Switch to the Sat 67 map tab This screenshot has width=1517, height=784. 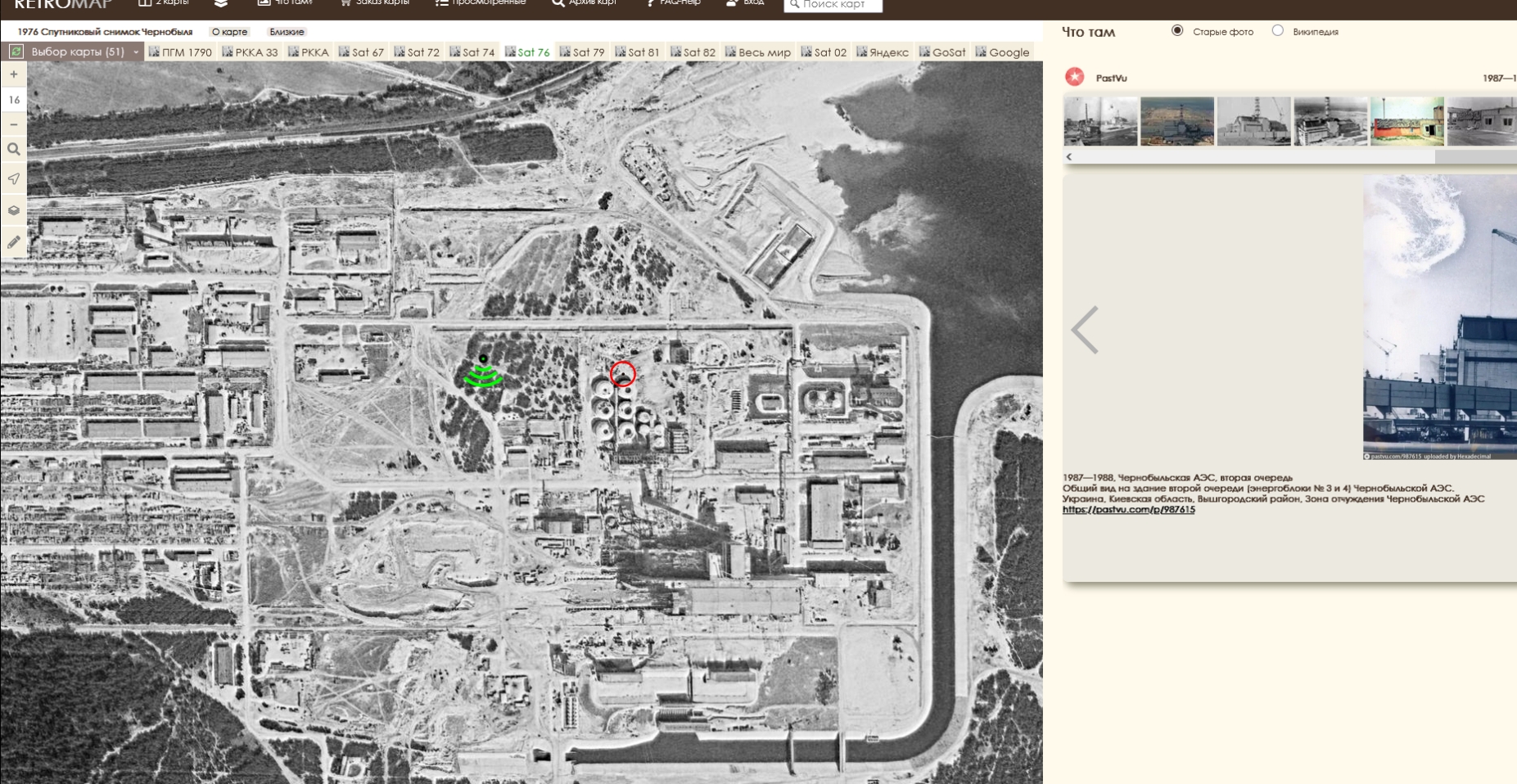[361, 52]
